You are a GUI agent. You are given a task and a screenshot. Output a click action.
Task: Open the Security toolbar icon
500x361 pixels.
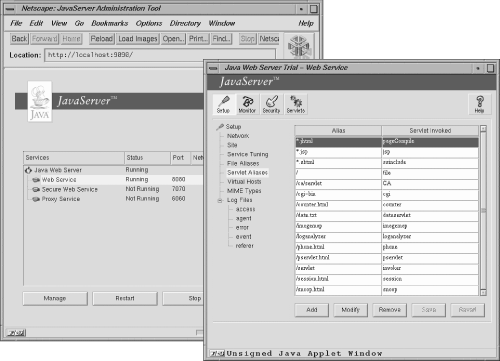pyautogui.click(x=271, y=104)
